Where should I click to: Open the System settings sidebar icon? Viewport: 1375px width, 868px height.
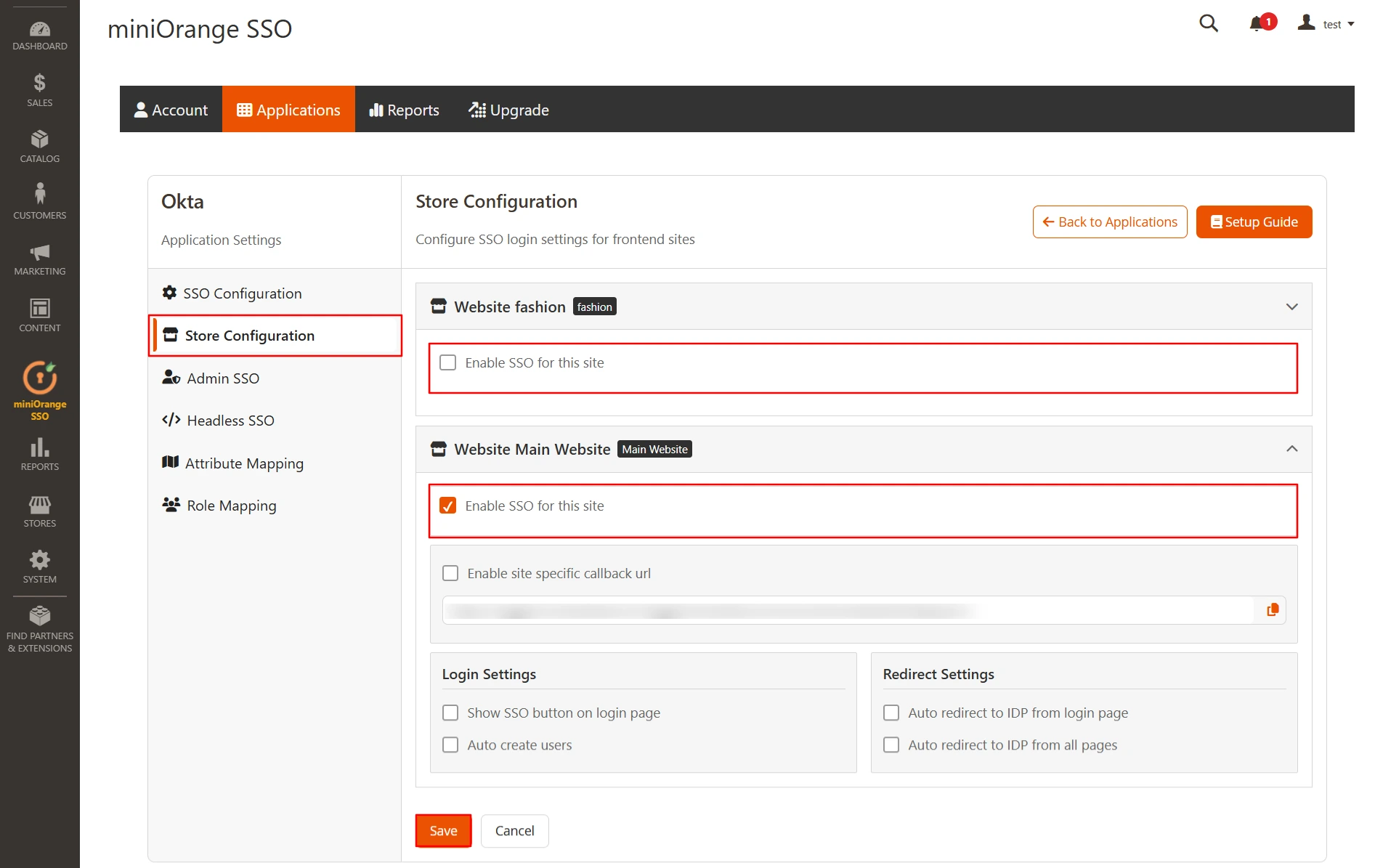click(x=39, y=565)
